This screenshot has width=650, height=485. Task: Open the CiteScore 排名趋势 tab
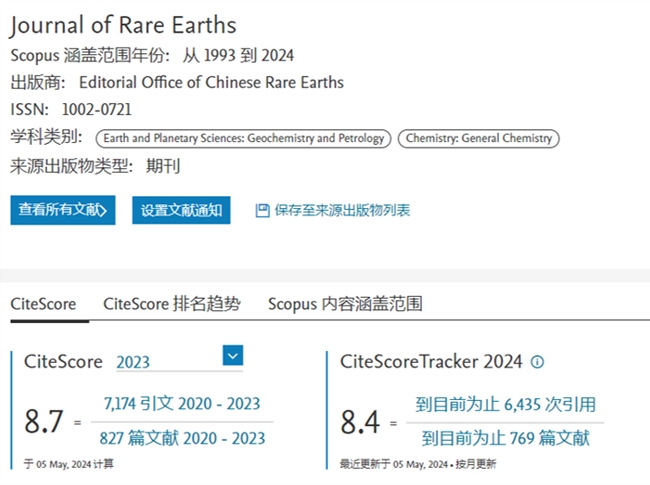tap(171, 304)
